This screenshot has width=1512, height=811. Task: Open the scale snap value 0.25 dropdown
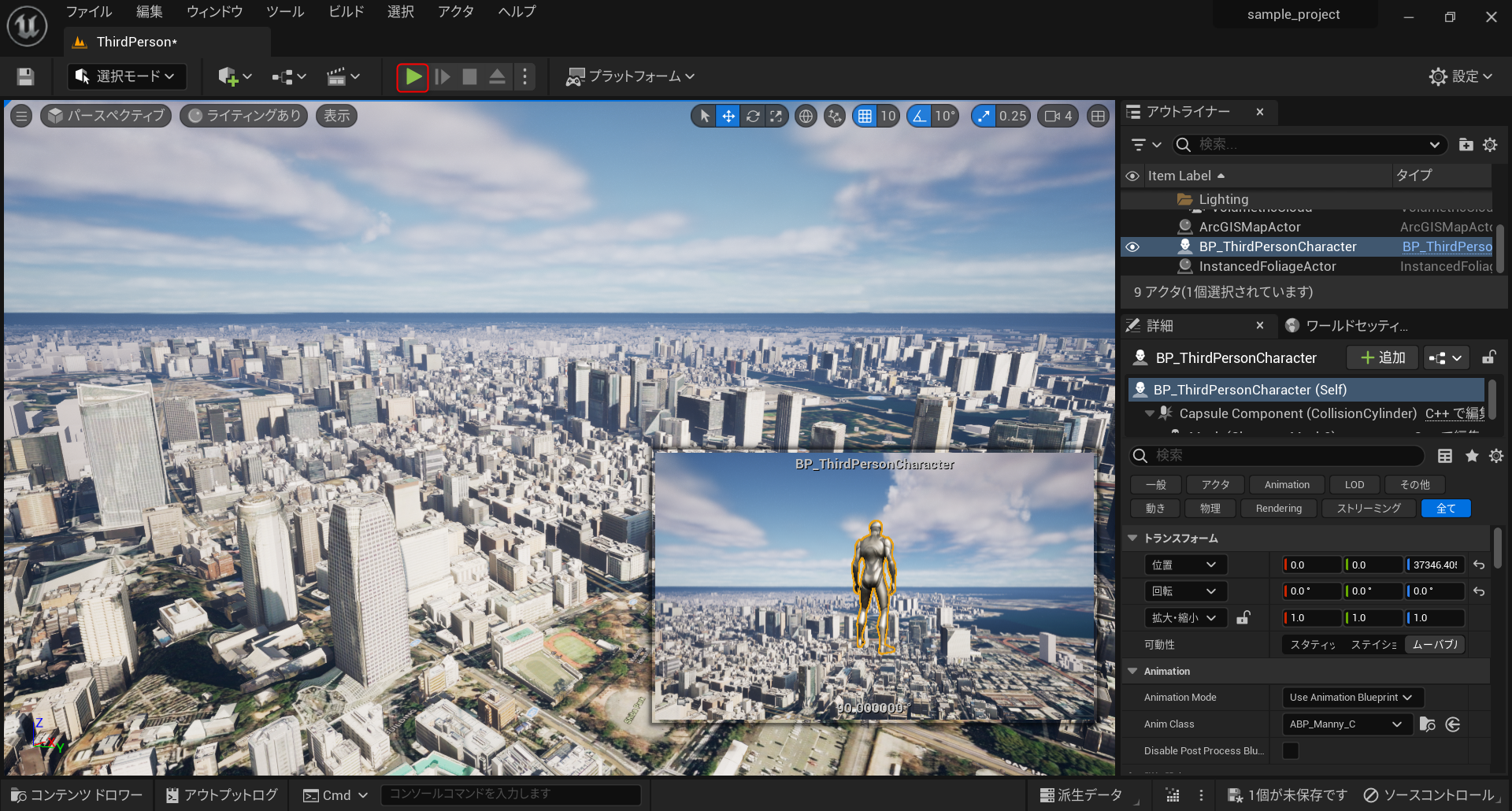click(x=1013, y=117)
